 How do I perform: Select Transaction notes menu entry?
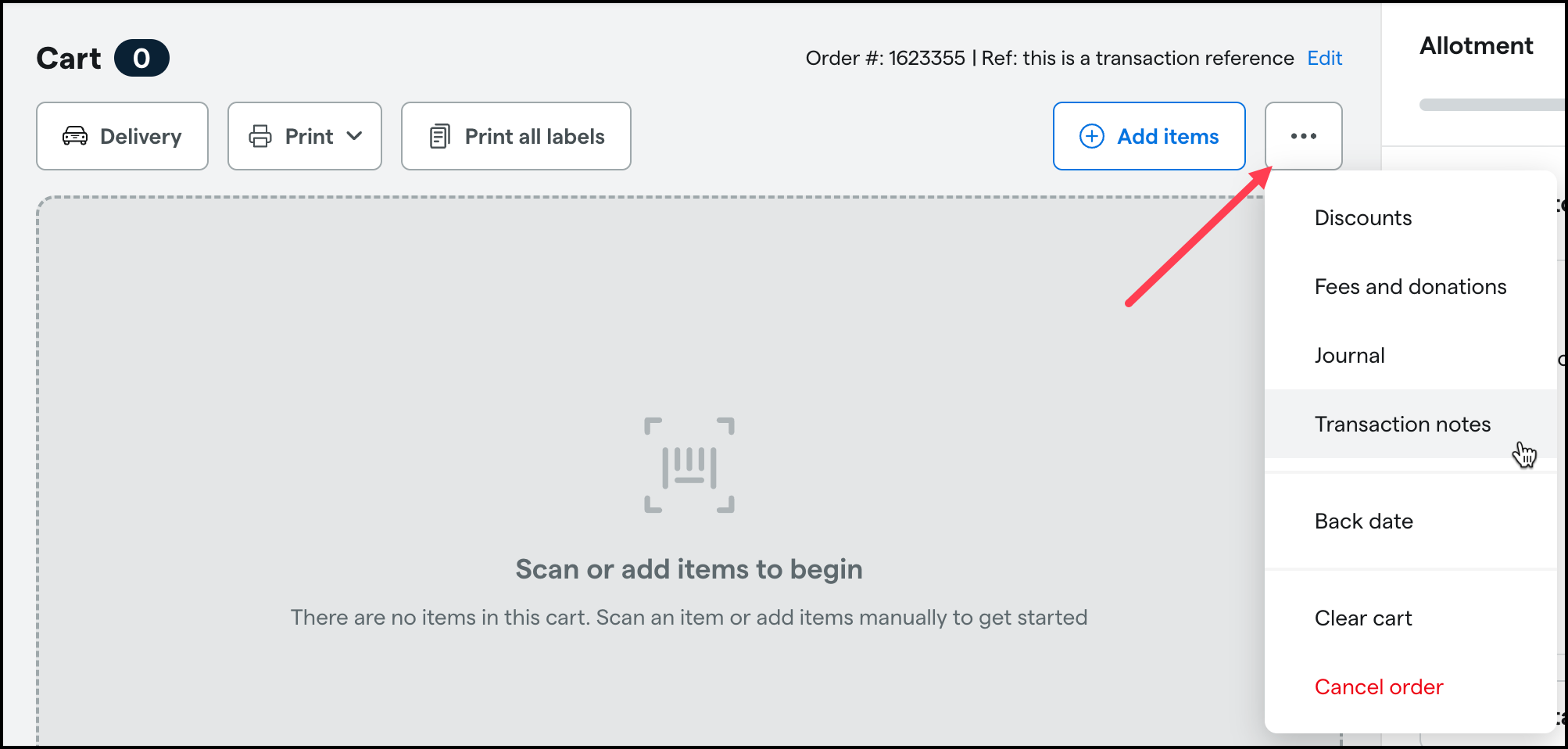(1402, 424)
